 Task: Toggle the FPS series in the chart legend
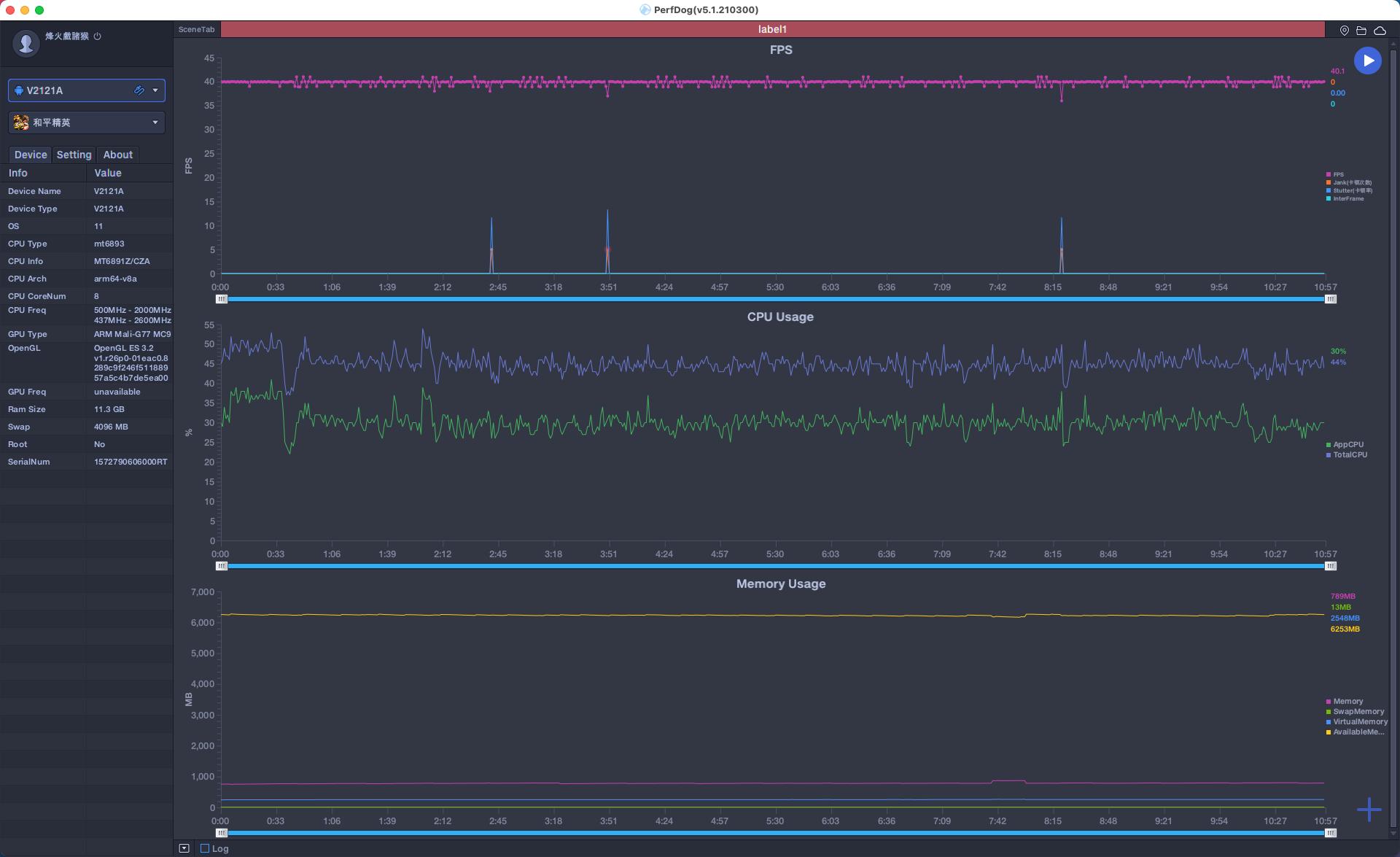[1336, 174]
